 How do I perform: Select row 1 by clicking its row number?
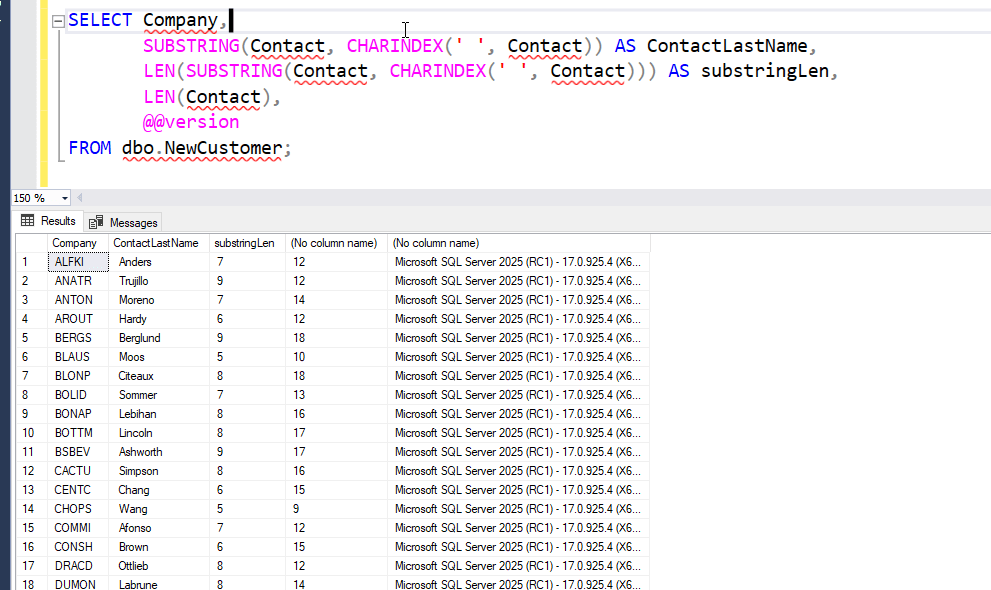(x=25, y=261)
